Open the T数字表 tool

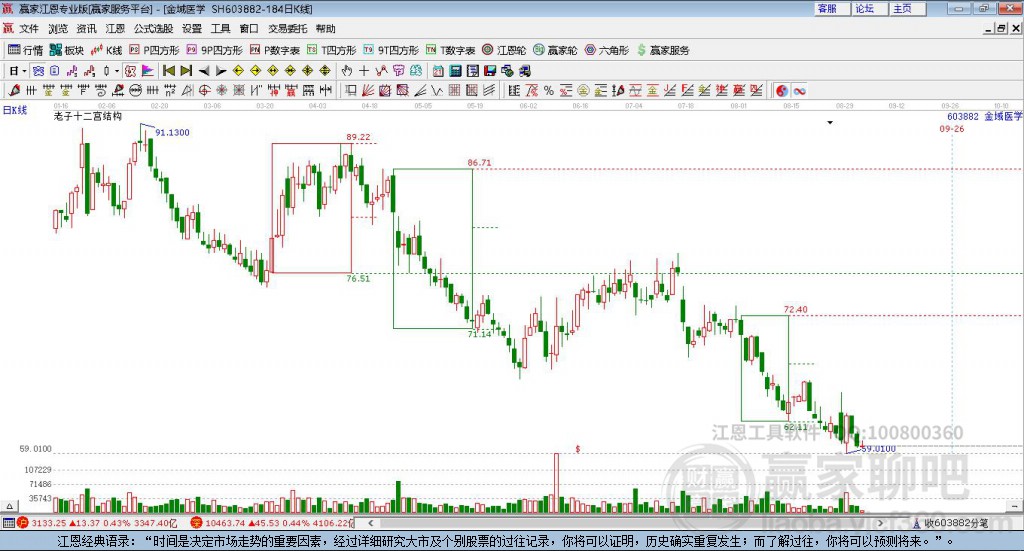coord(450,50)
